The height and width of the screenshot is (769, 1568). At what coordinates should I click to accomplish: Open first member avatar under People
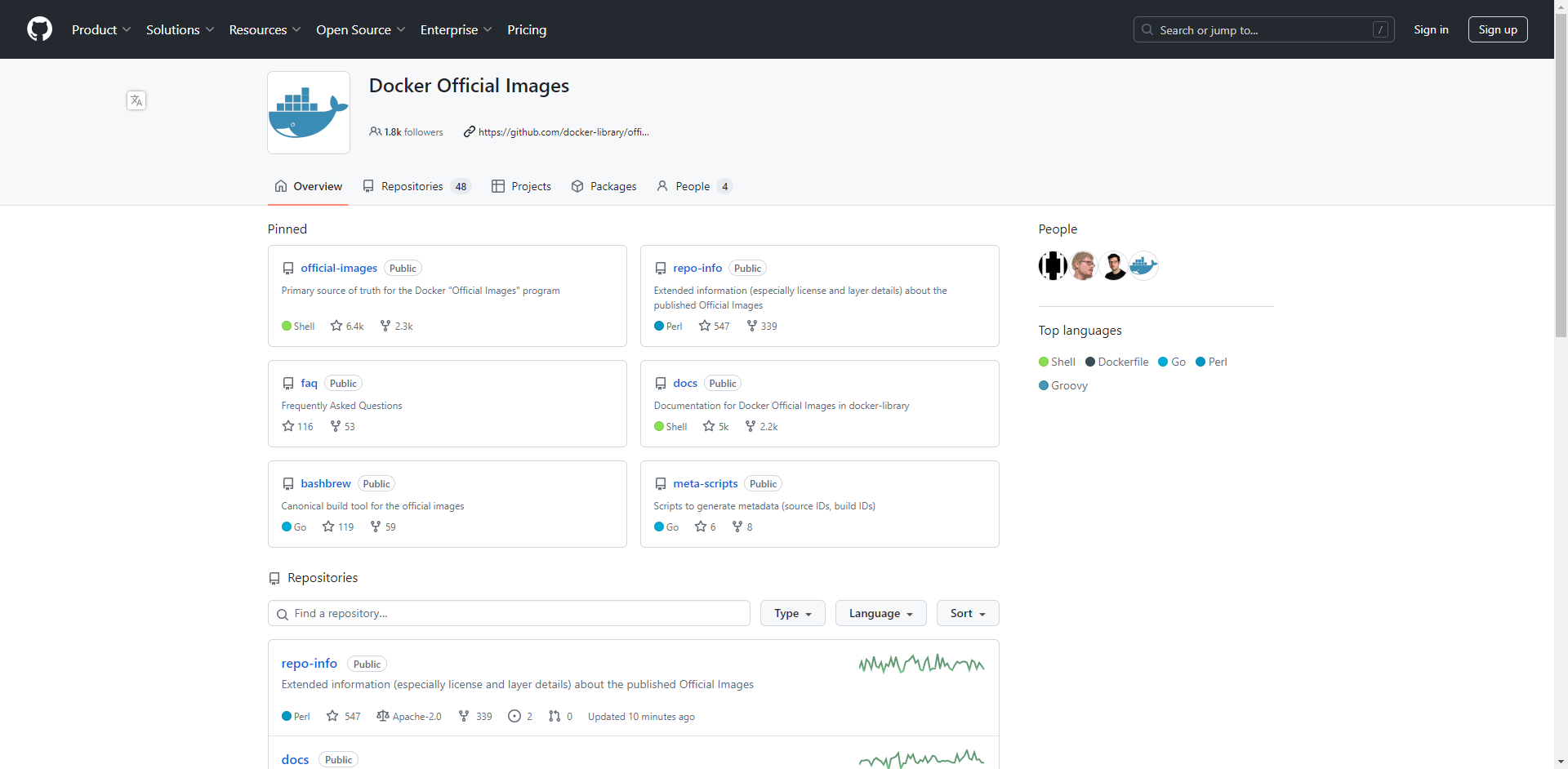(x=1053, y=265)
